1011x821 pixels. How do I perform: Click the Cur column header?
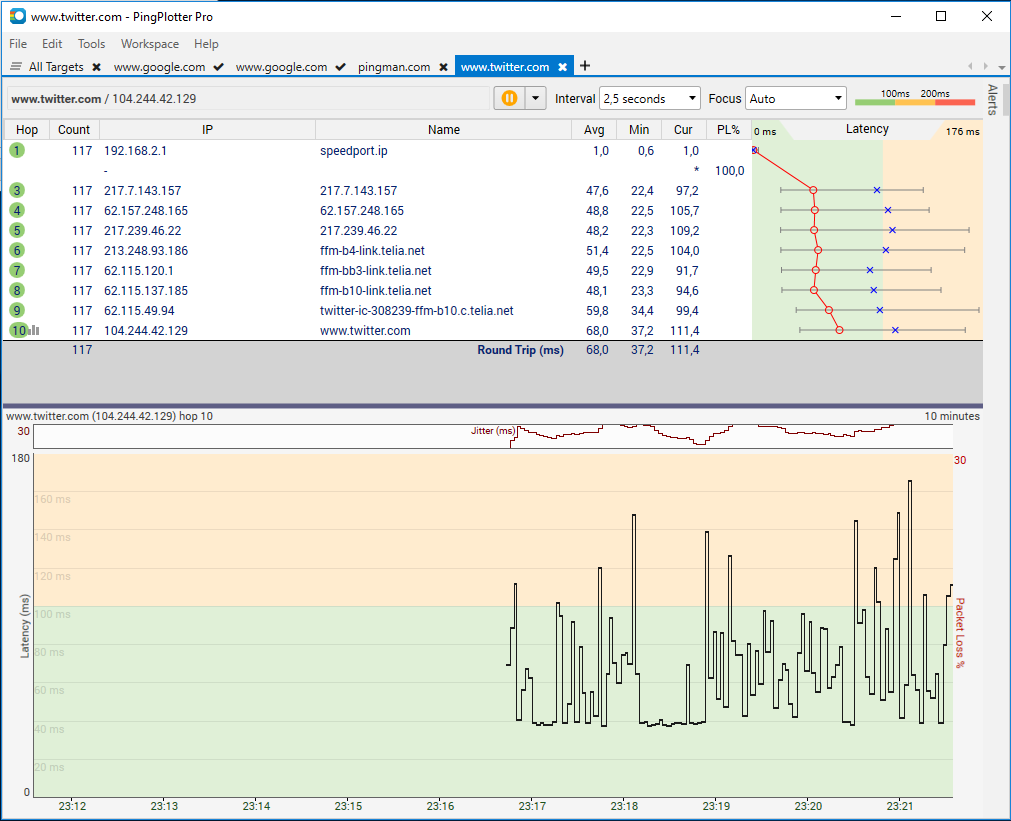pos(683,130)
